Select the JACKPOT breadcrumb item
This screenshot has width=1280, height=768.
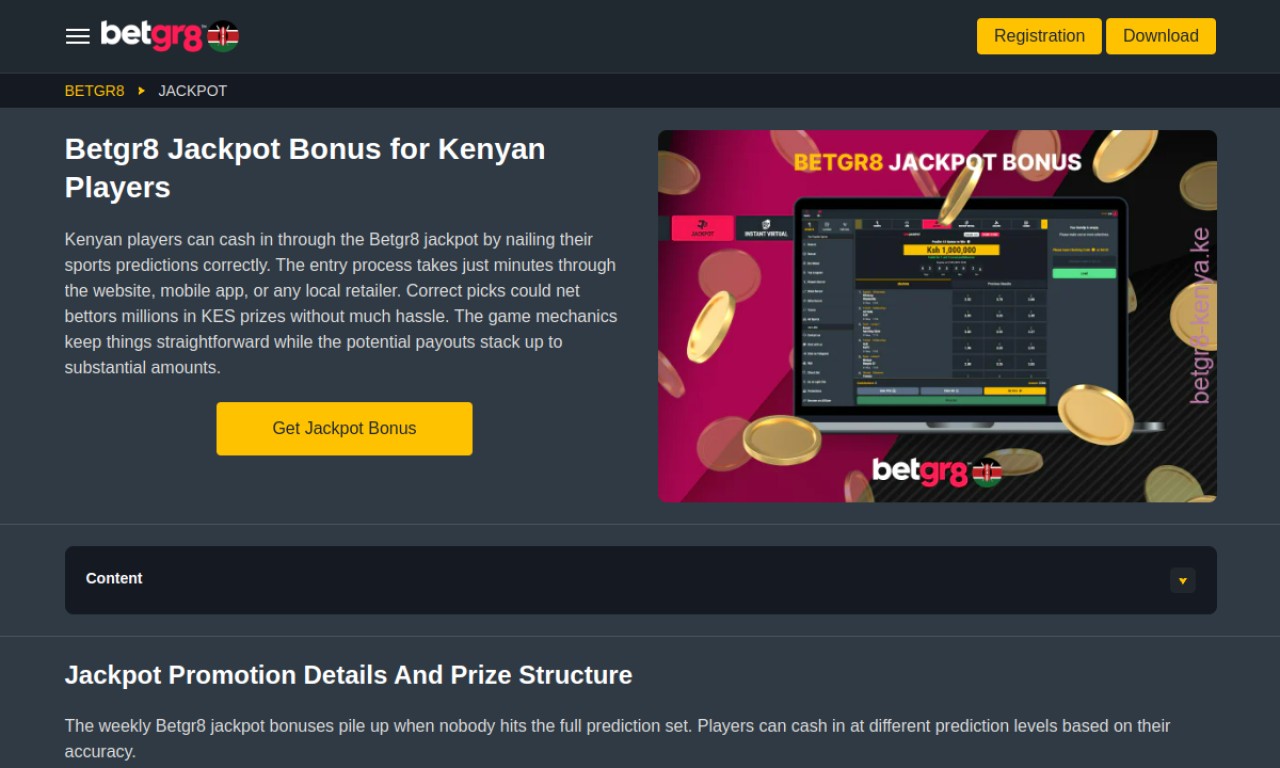click(x=193, y=91)
